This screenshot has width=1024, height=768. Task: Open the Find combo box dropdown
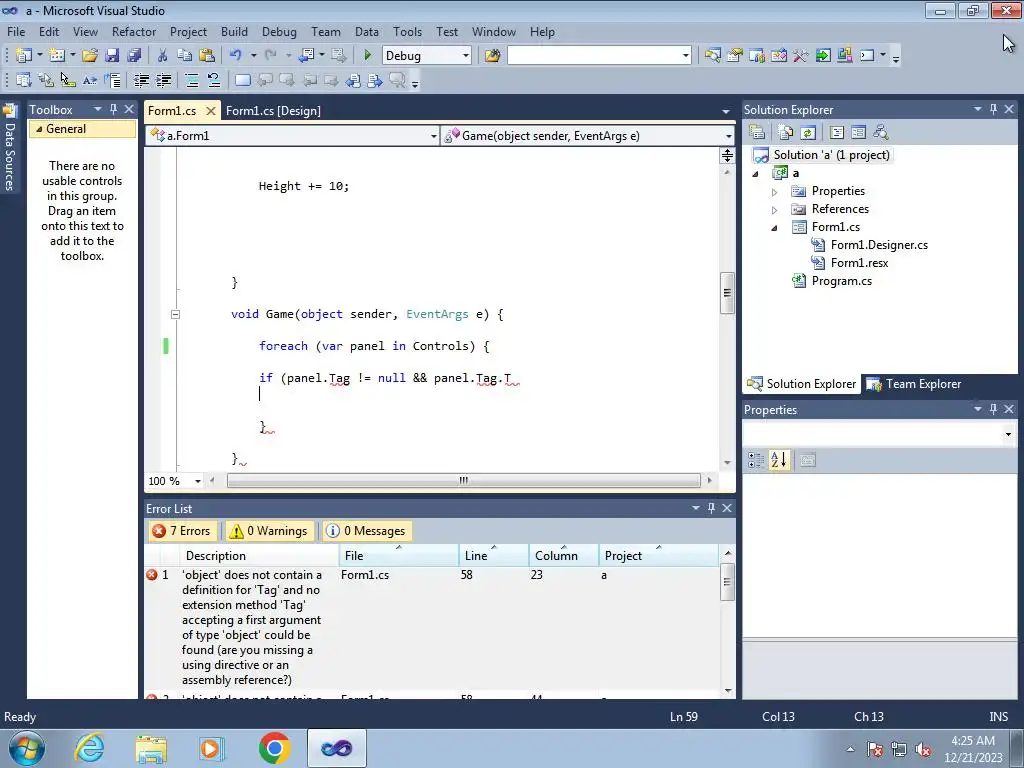686,56
